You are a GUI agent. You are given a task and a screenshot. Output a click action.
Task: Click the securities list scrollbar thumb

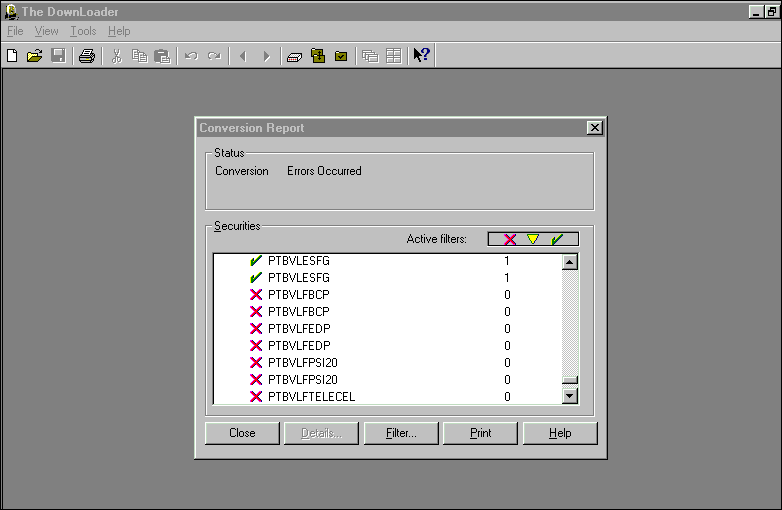[570, 380]
